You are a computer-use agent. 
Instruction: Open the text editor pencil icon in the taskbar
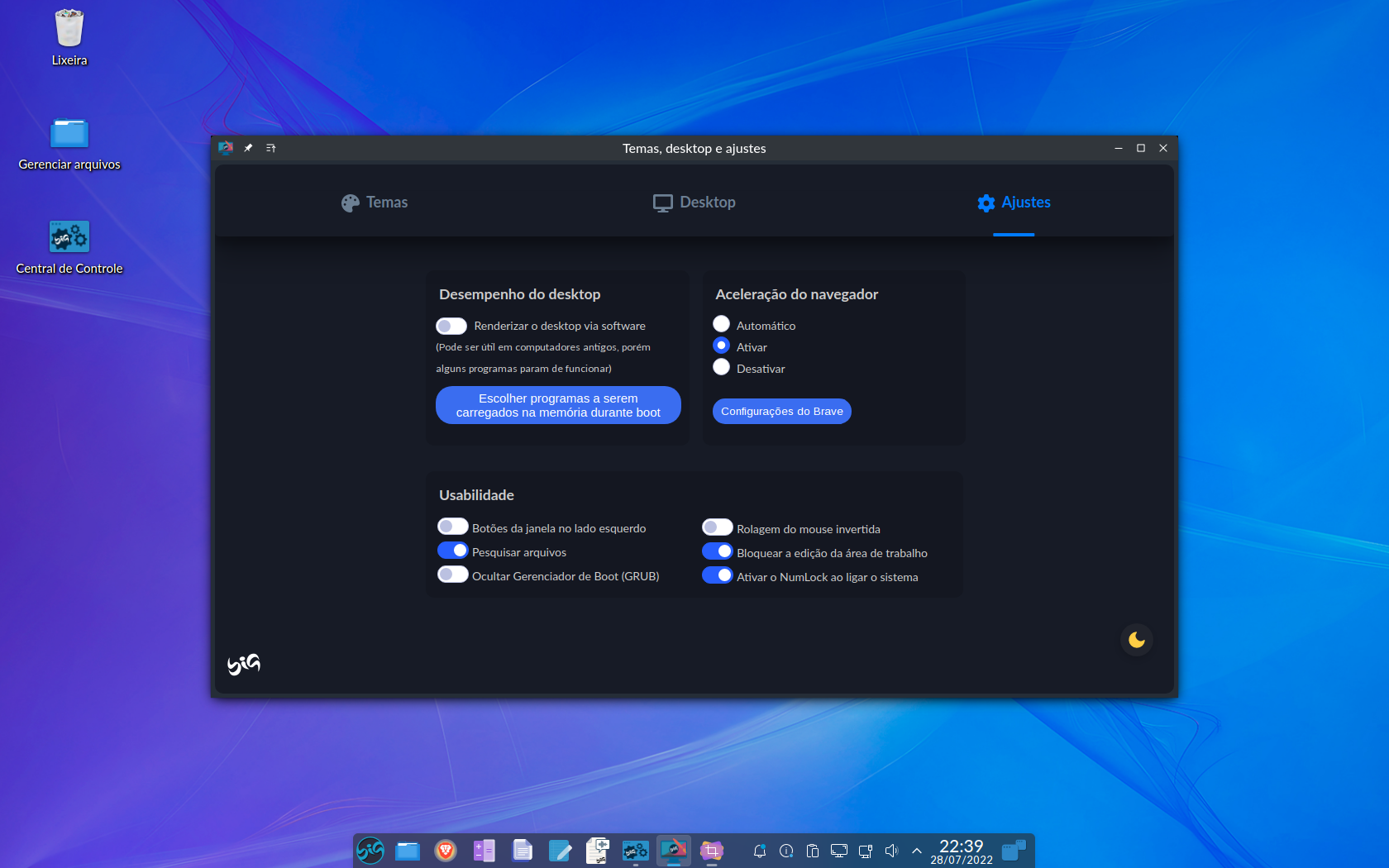coord(560,850)
